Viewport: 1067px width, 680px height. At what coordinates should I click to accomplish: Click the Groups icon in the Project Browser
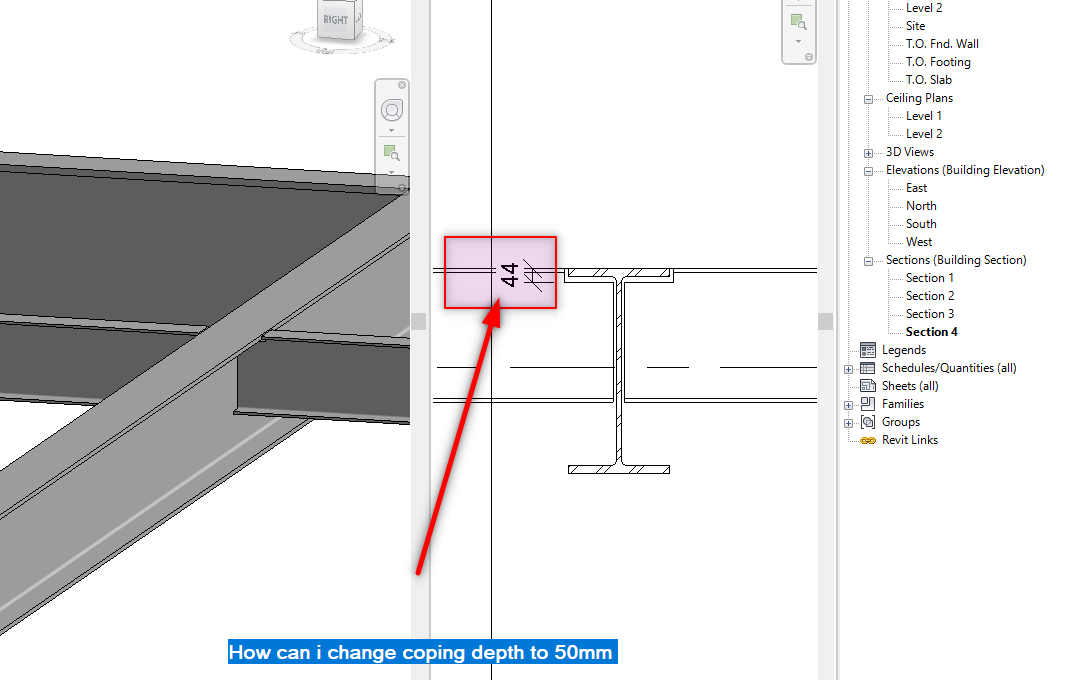click(x=868, y=421)
